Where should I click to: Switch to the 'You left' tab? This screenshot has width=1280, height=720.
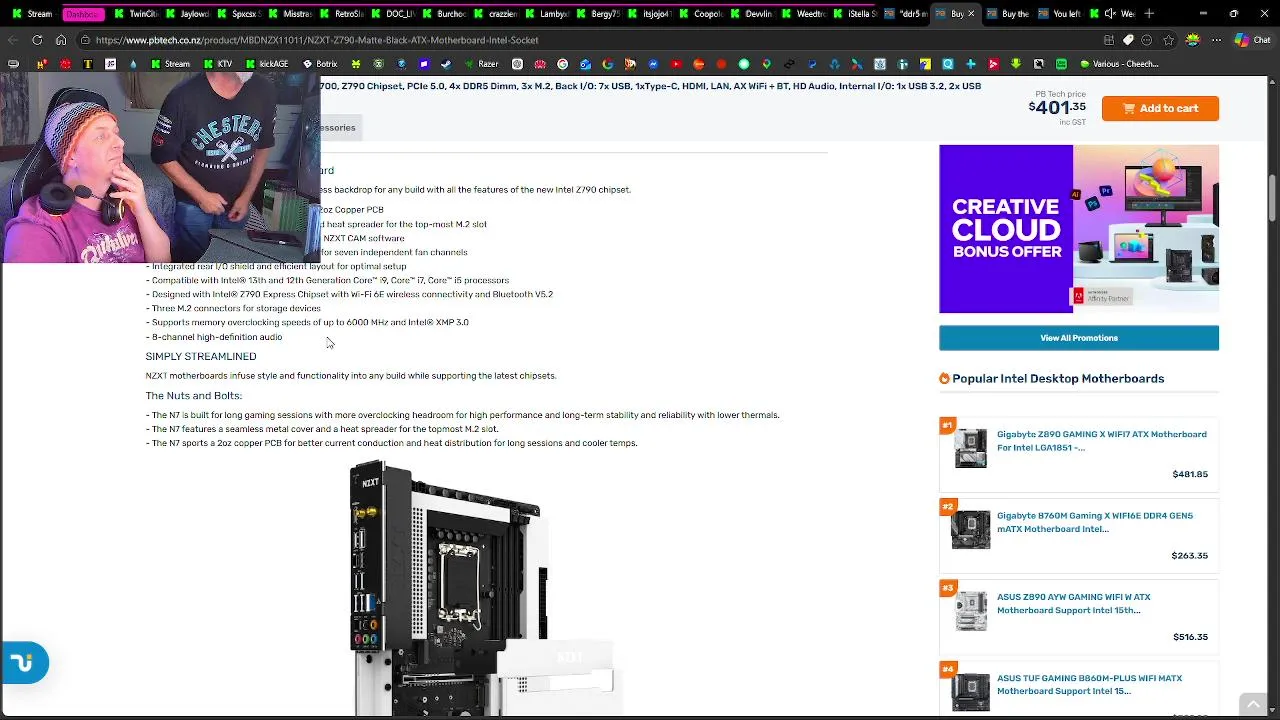(x=1058, y=14)
